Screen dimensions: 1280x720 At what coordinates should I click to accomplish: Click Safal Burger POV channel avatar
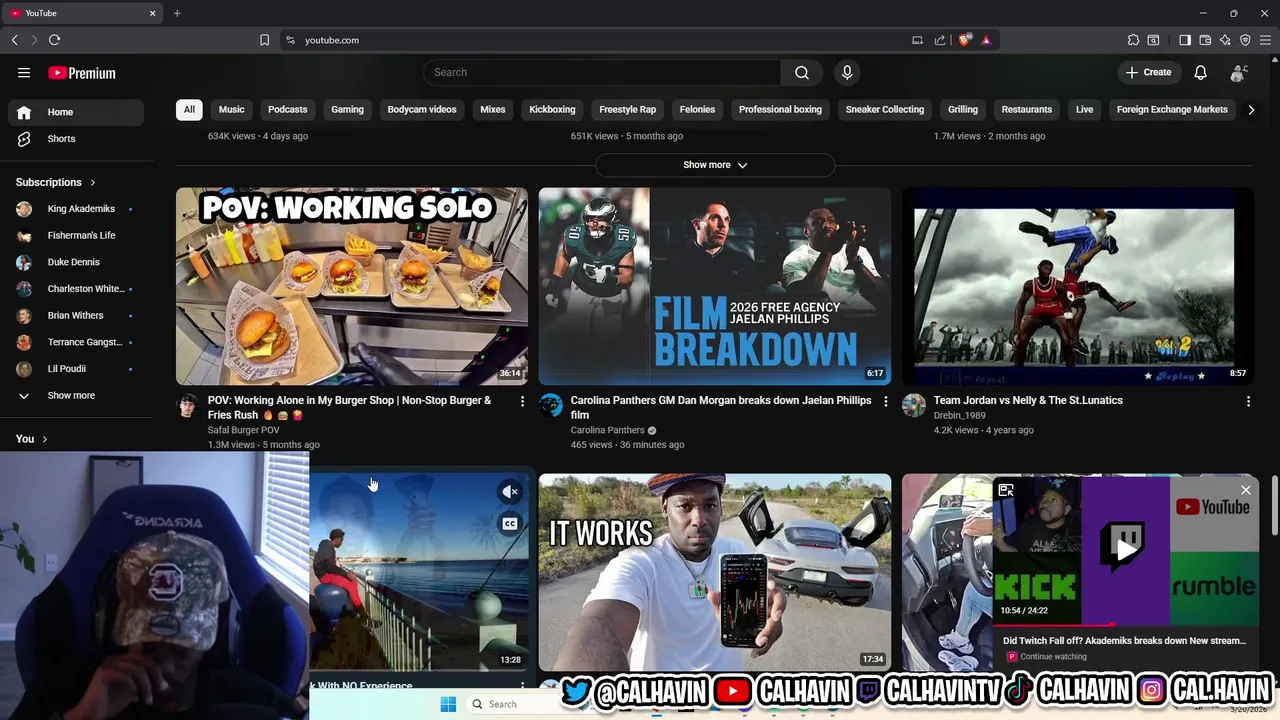[x=188, y=405]
